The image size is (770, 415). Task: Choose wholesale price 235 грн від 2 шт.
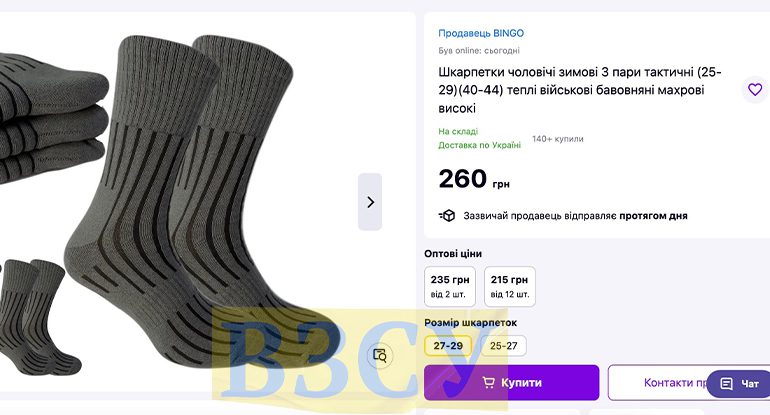450,286
